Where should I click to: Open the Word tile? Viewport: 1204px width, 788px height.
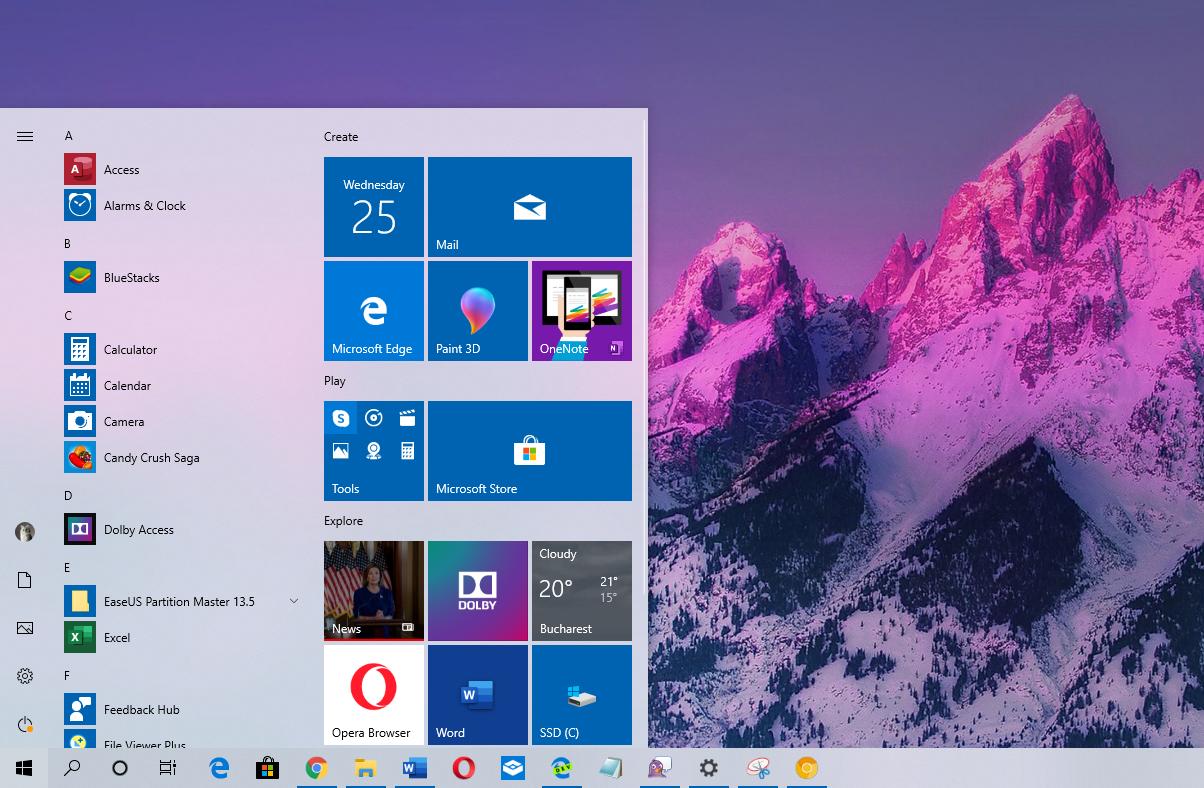click(x=478, y=695)
